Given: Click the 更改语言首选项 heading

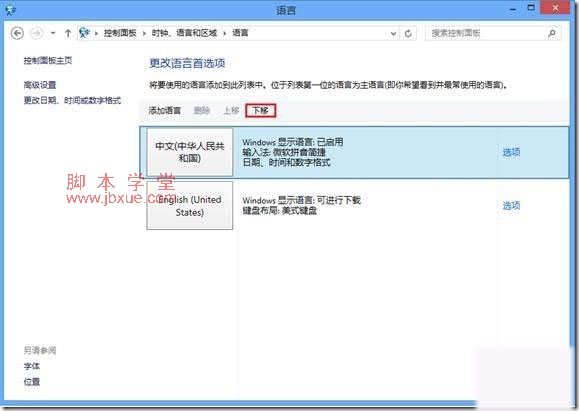Looking at the screenshot, I should click(x=187, y=64).
